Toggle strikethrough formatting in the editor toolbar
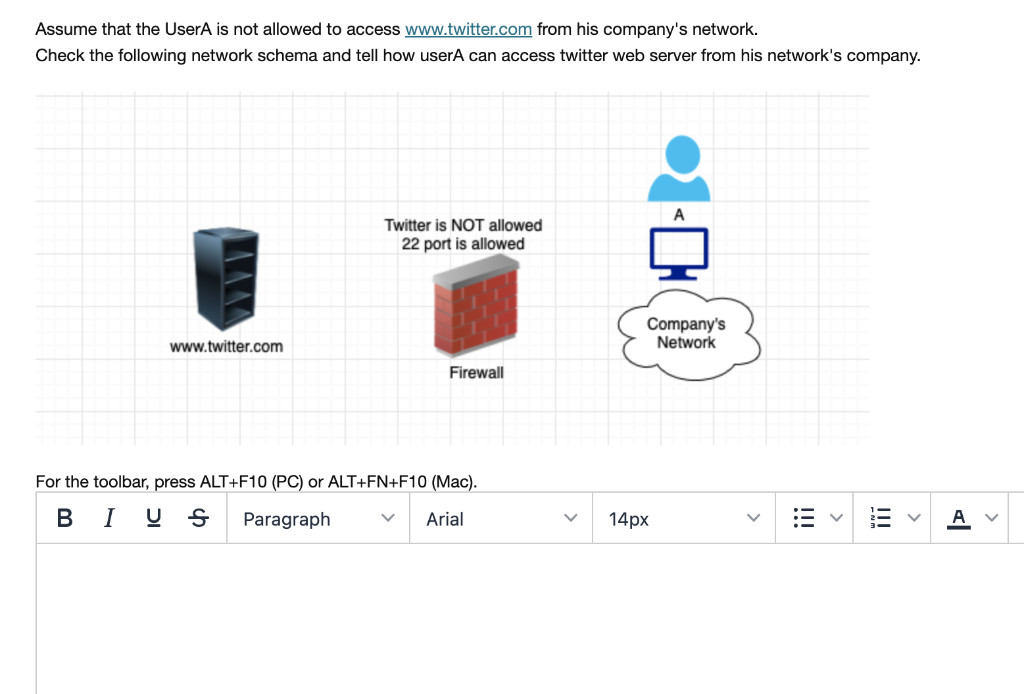Image resolution: width=1024 pixels, height=694 pixels. [x=199, y=518]
